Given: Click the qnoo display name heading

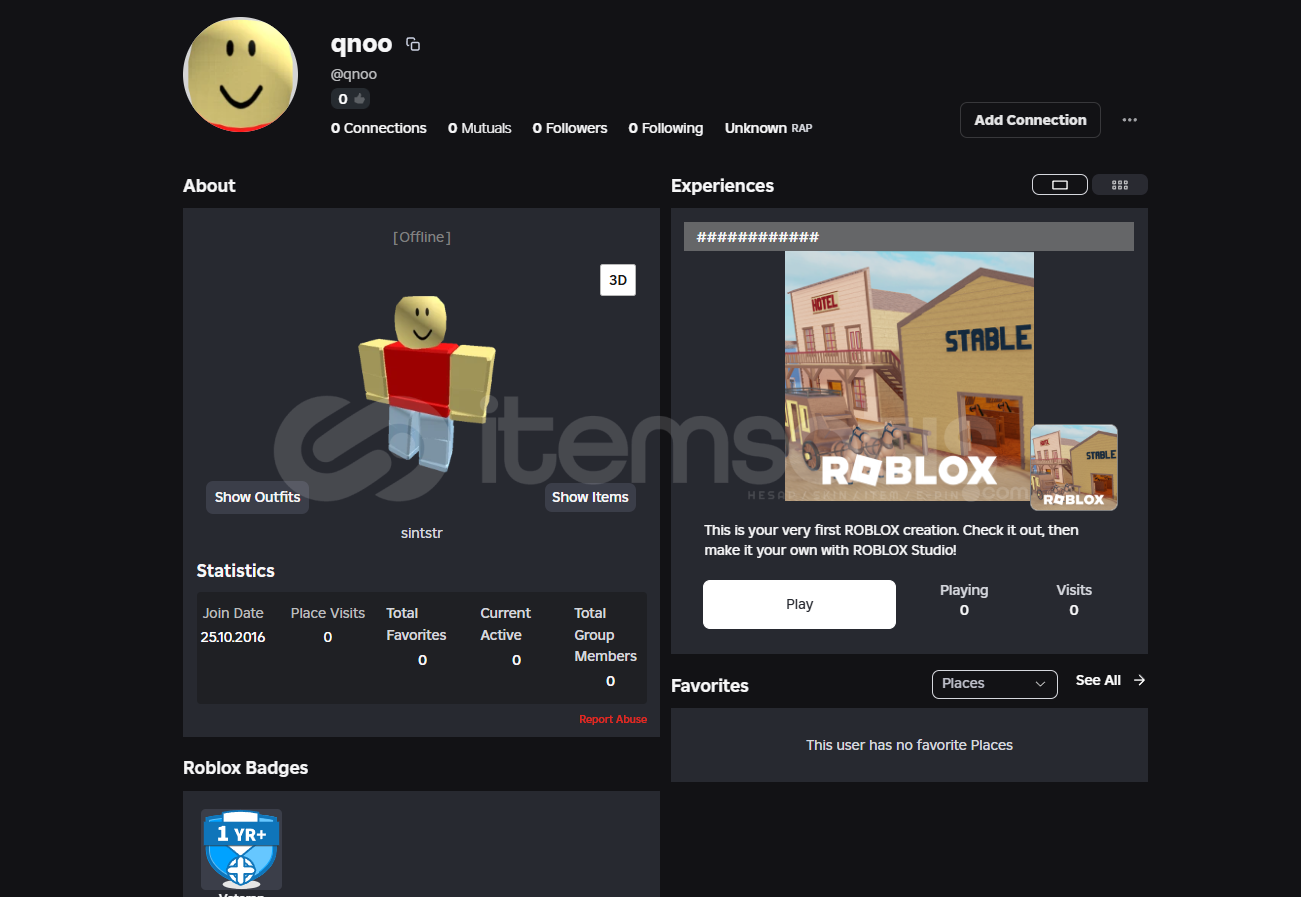Looking at the screenshot, I should point(361,44).
